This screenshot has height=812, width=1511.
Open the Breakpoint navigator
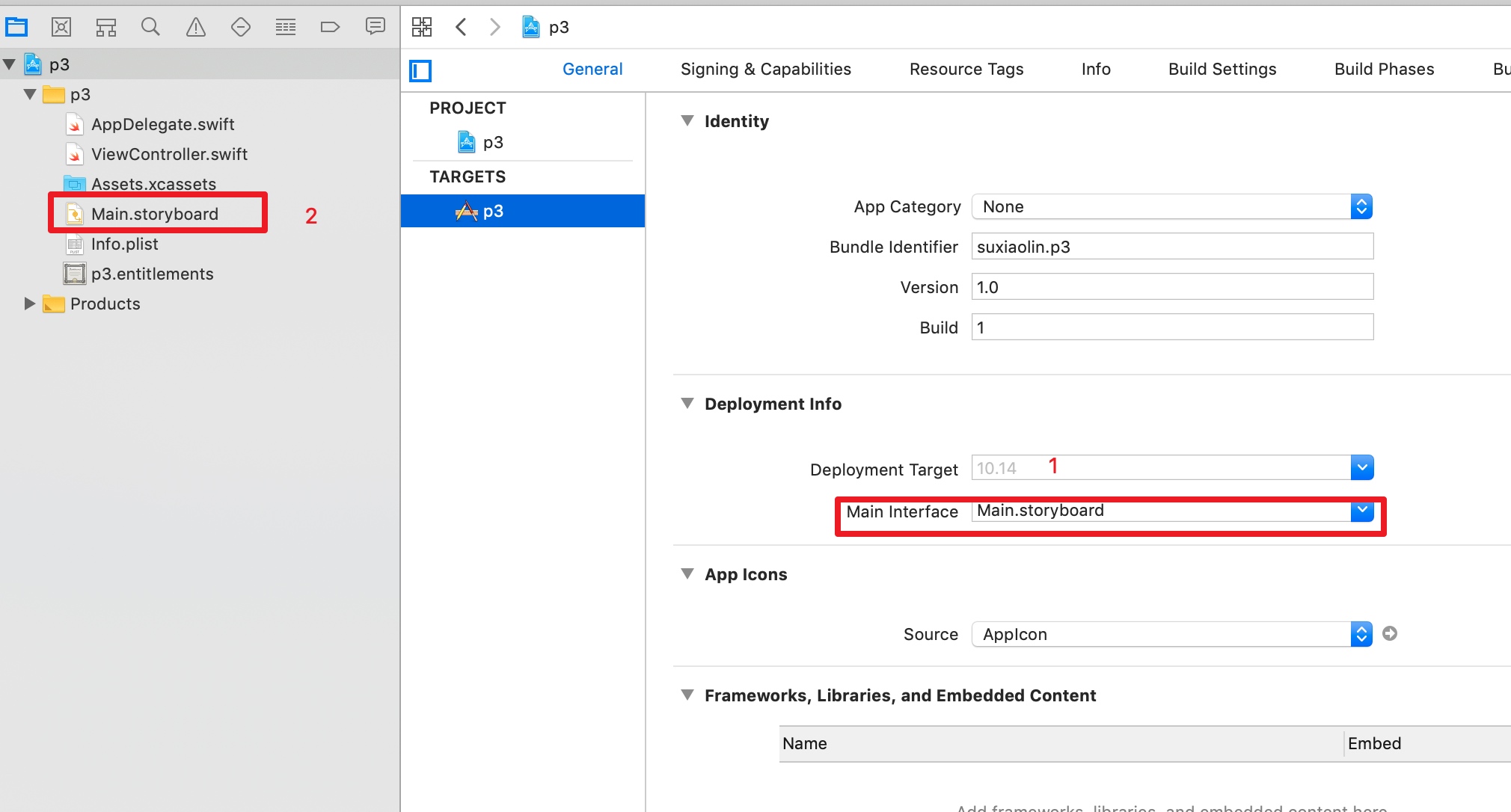click(330, 28)
